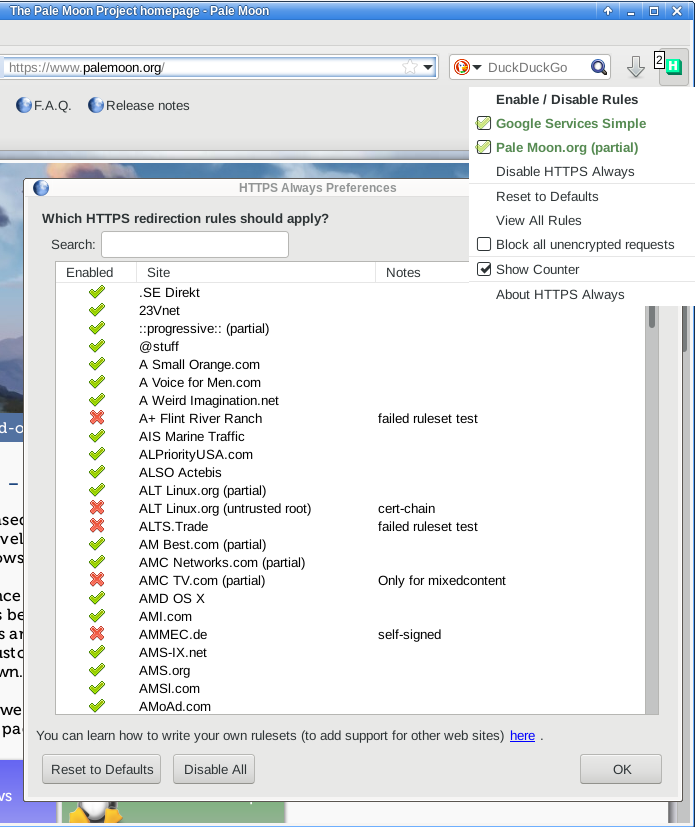Image resolution: width=695 pixels, height=827 pixels.
Task: Sort by the Notes column header
Action: pos(422,272)
